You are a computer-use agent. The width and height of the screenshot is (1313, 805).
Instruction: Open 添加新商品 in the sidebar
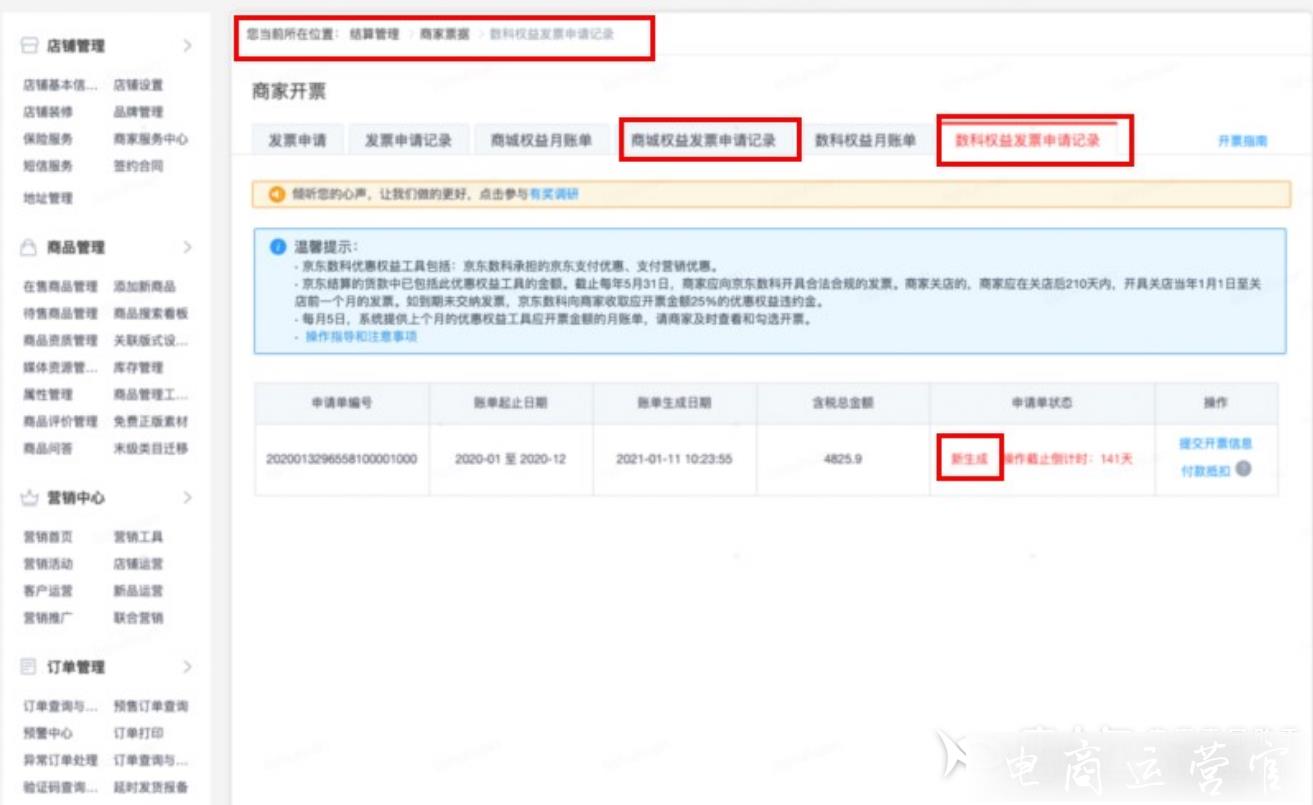(145, 287)
